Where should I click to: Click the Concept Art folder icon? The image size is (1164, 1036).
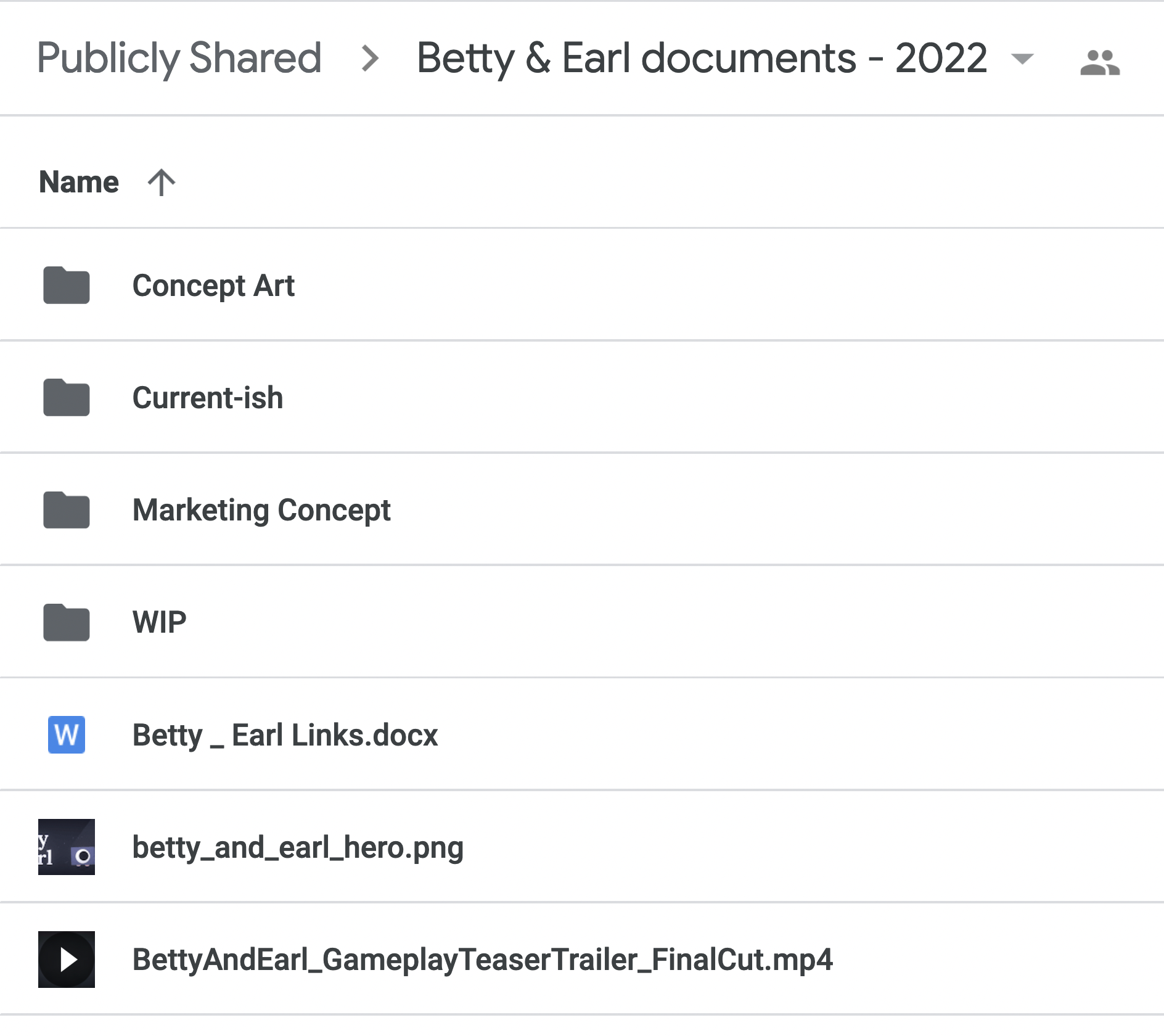pos(66,286)
